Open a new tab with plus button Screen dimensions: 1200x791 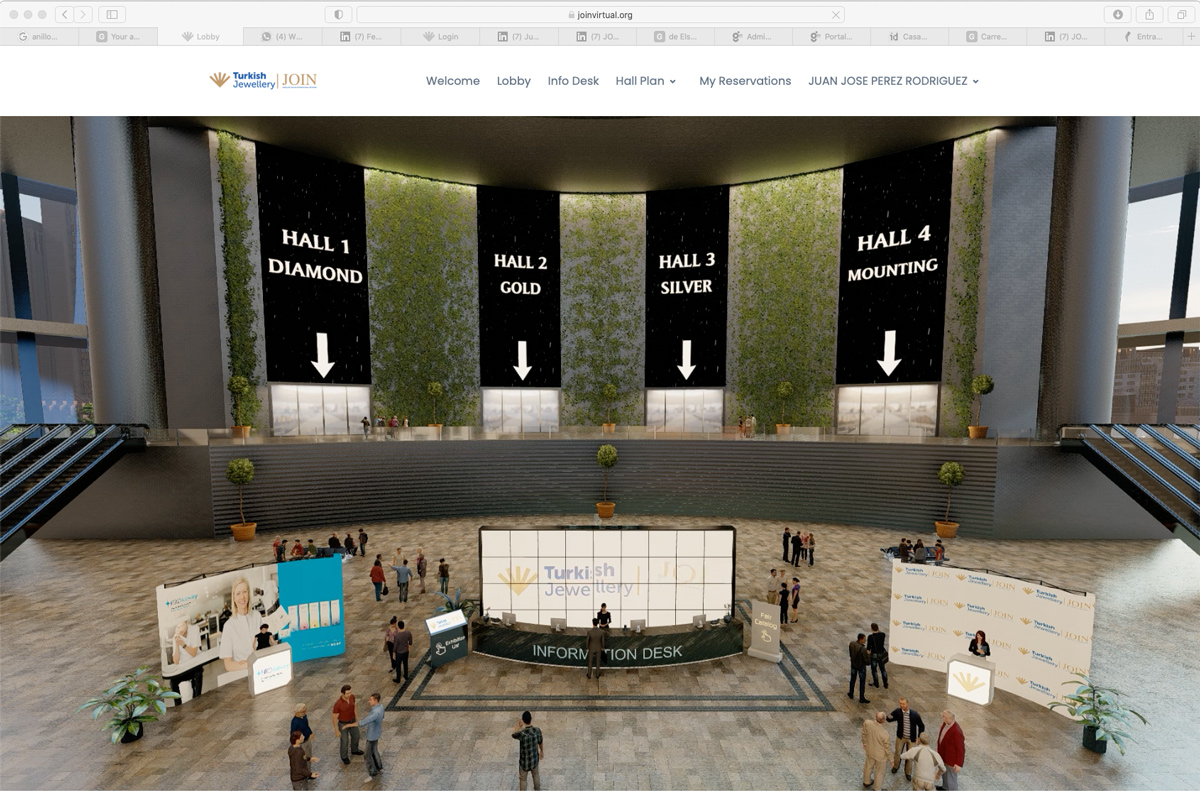pyautogui.click(x=1190, y=36)
